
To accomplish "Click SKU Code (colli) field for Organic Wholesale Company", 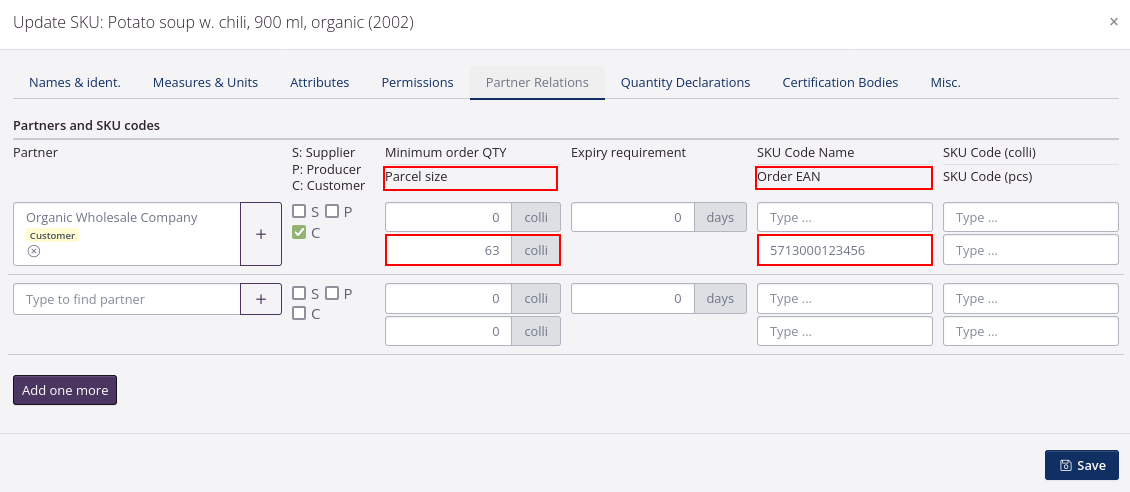I will pyautogui.click(x=1031, y=218).
